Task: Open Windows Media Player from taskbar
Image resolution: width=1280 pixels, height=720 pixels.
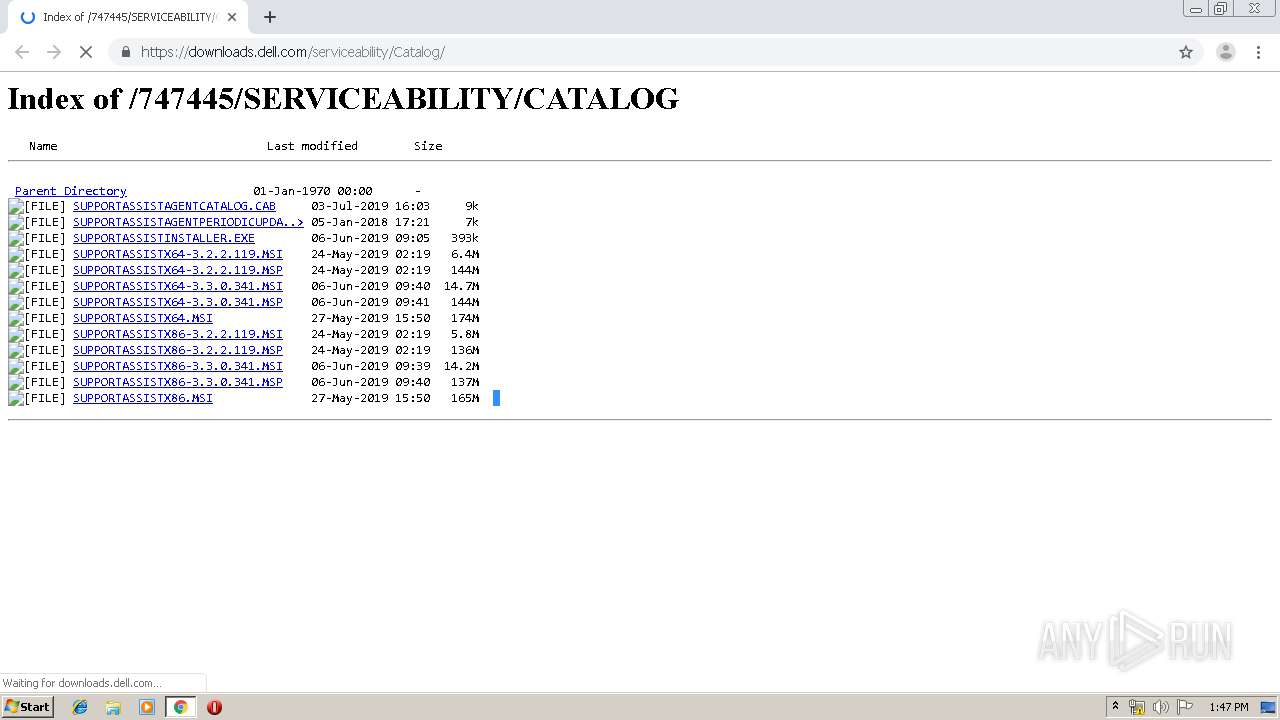Action: point(147,707)
